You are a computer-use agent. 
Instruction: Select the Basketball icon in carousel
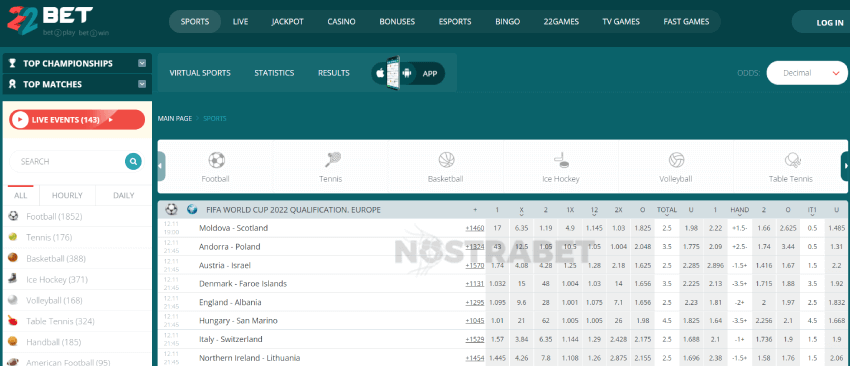tap(446, 159)
